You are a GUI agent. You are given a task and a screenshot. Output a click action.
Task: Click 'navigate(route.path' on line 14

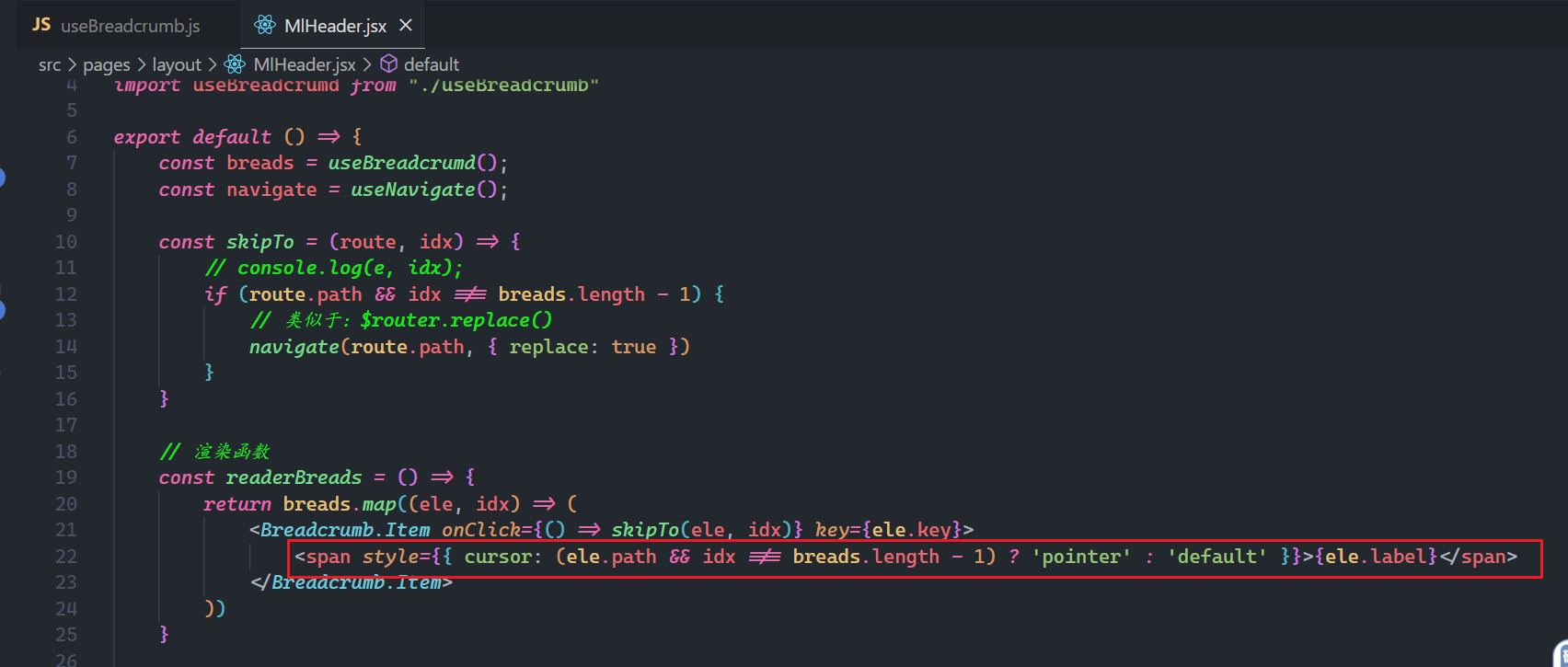357,347
